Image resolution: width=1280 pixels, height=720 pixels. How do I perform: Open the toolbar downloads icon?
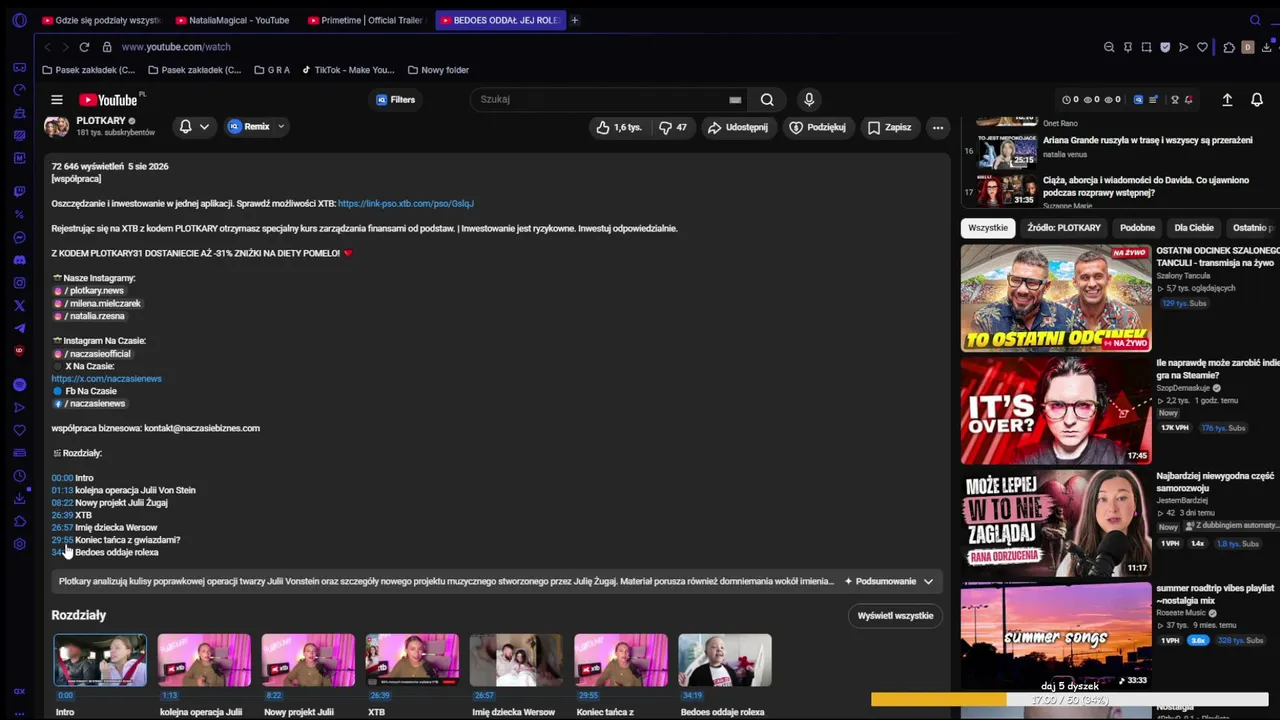pos(1267,47)
